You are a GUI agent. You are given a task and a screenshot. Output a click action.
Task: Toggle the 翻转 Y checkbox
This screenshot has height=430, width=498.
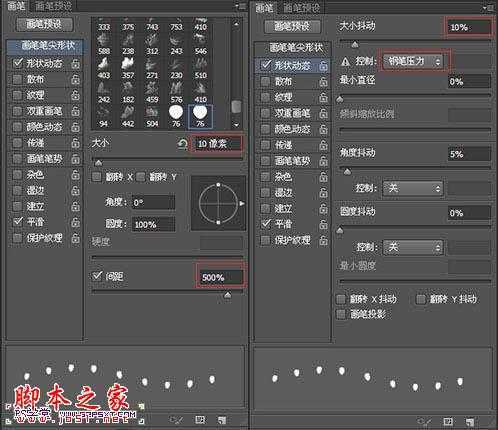tap(140, 177)
